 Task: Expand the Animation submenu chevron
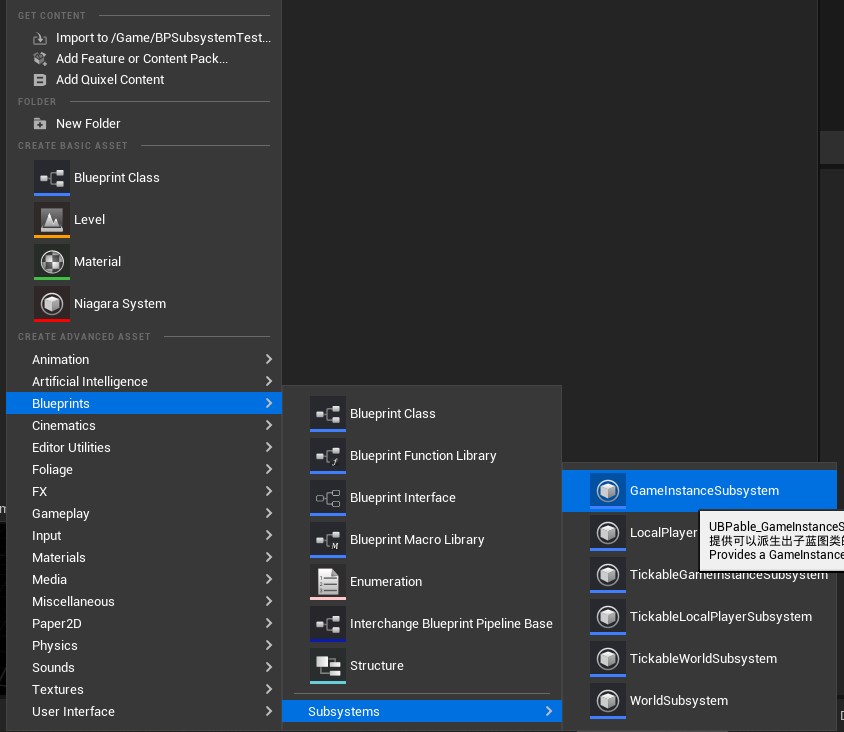tap(268, 359)
